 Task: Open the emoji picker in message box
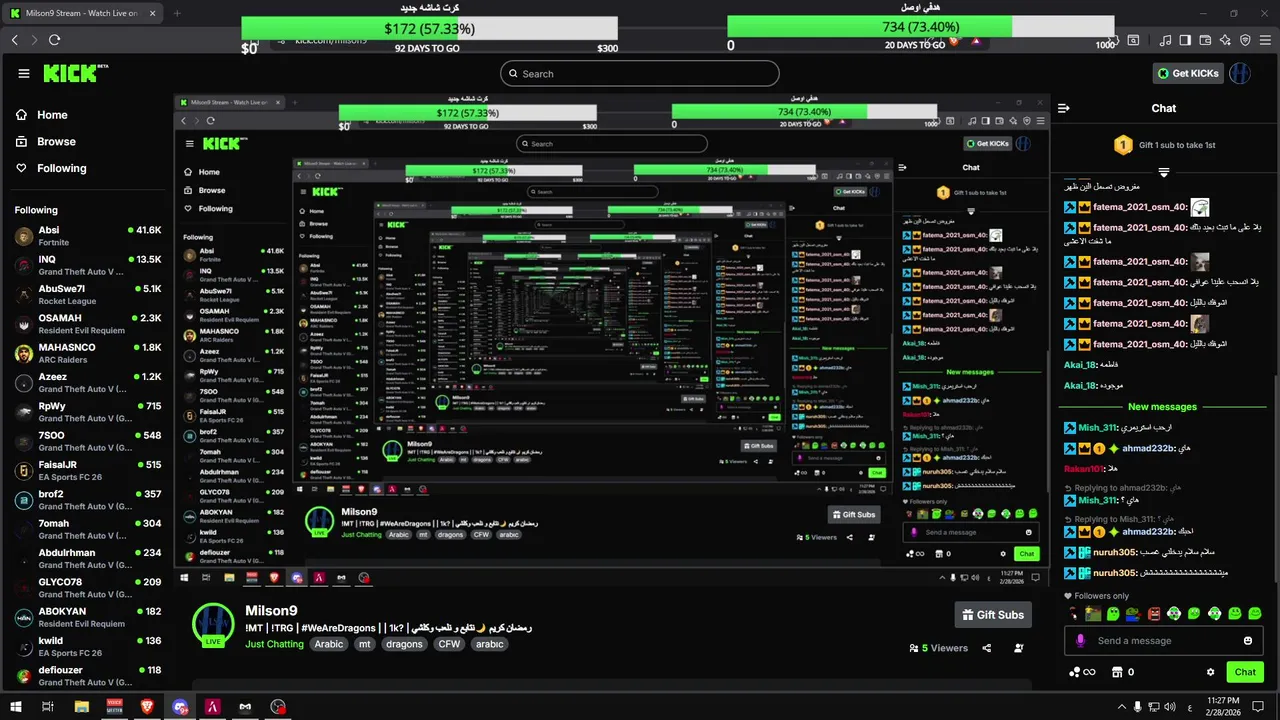tap(1248, 641)
